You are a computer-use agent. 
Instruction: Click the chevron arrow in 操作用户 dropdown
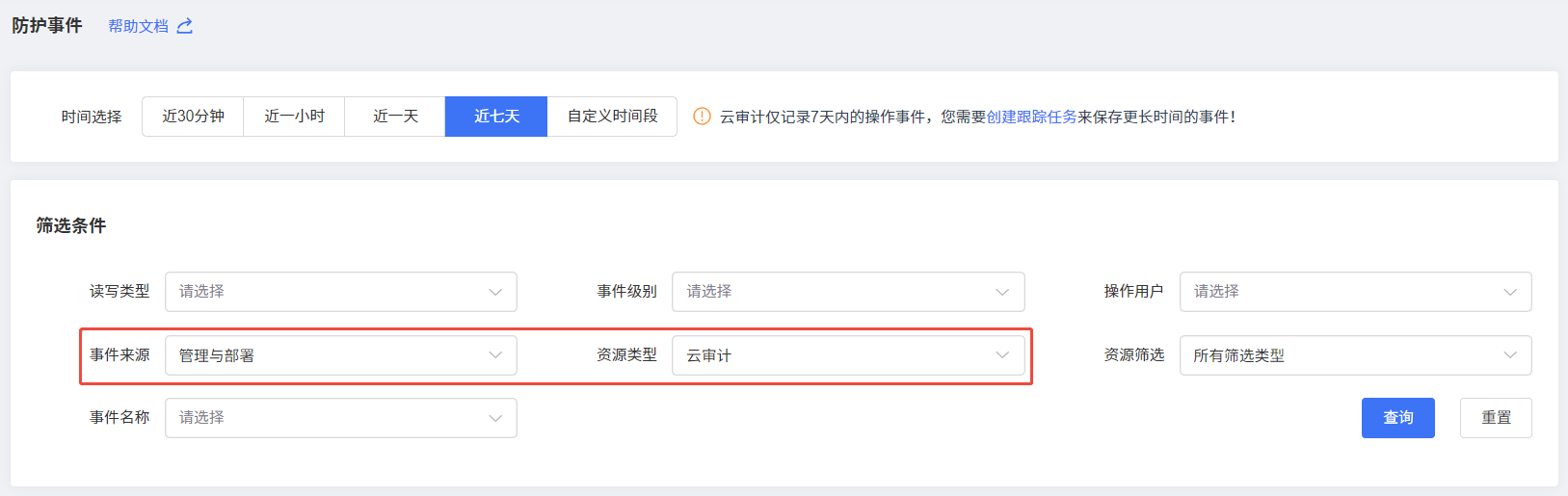coord(1510,292)
